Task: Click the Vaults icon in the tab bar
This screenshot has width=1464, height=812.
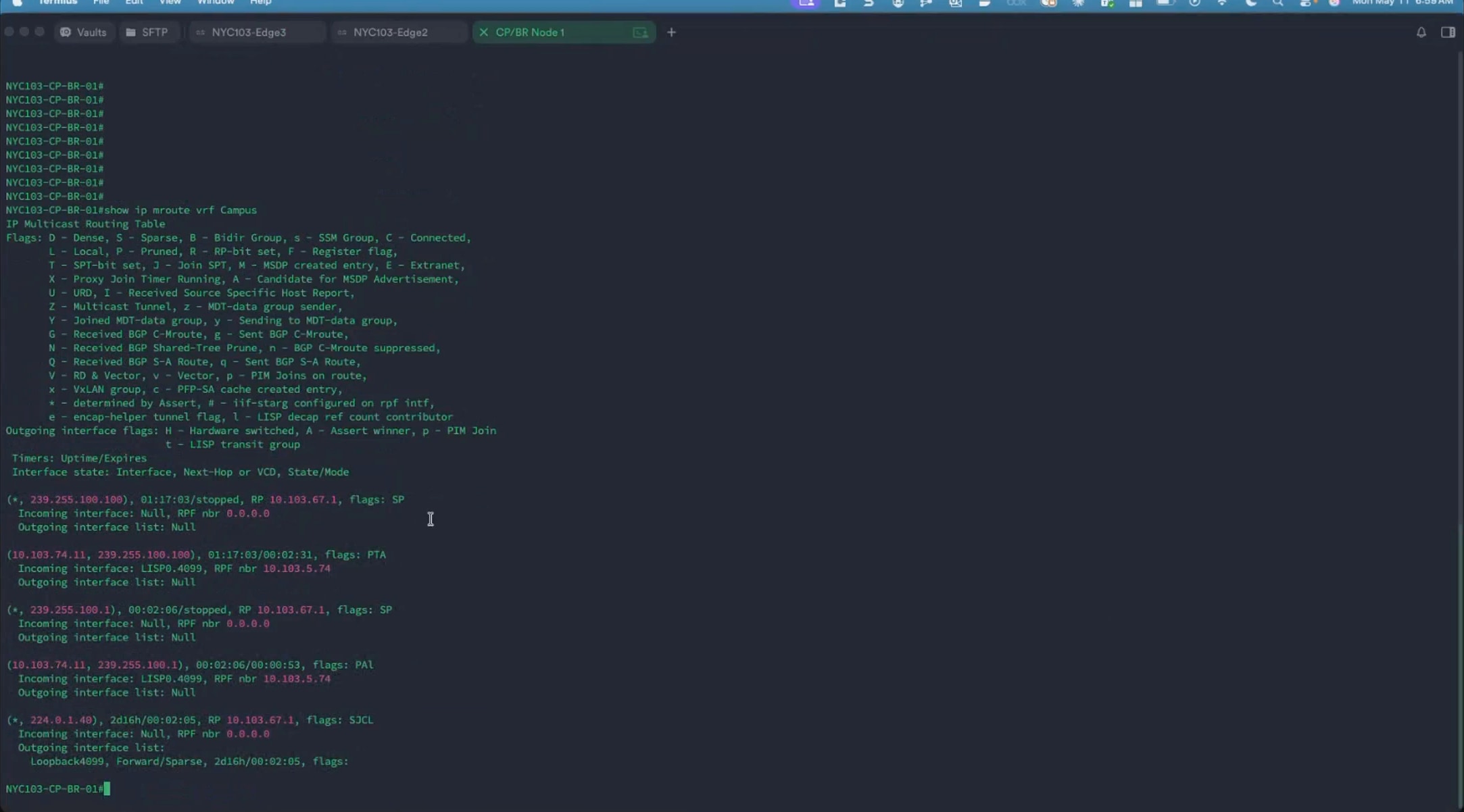Action: click(66, 32)
